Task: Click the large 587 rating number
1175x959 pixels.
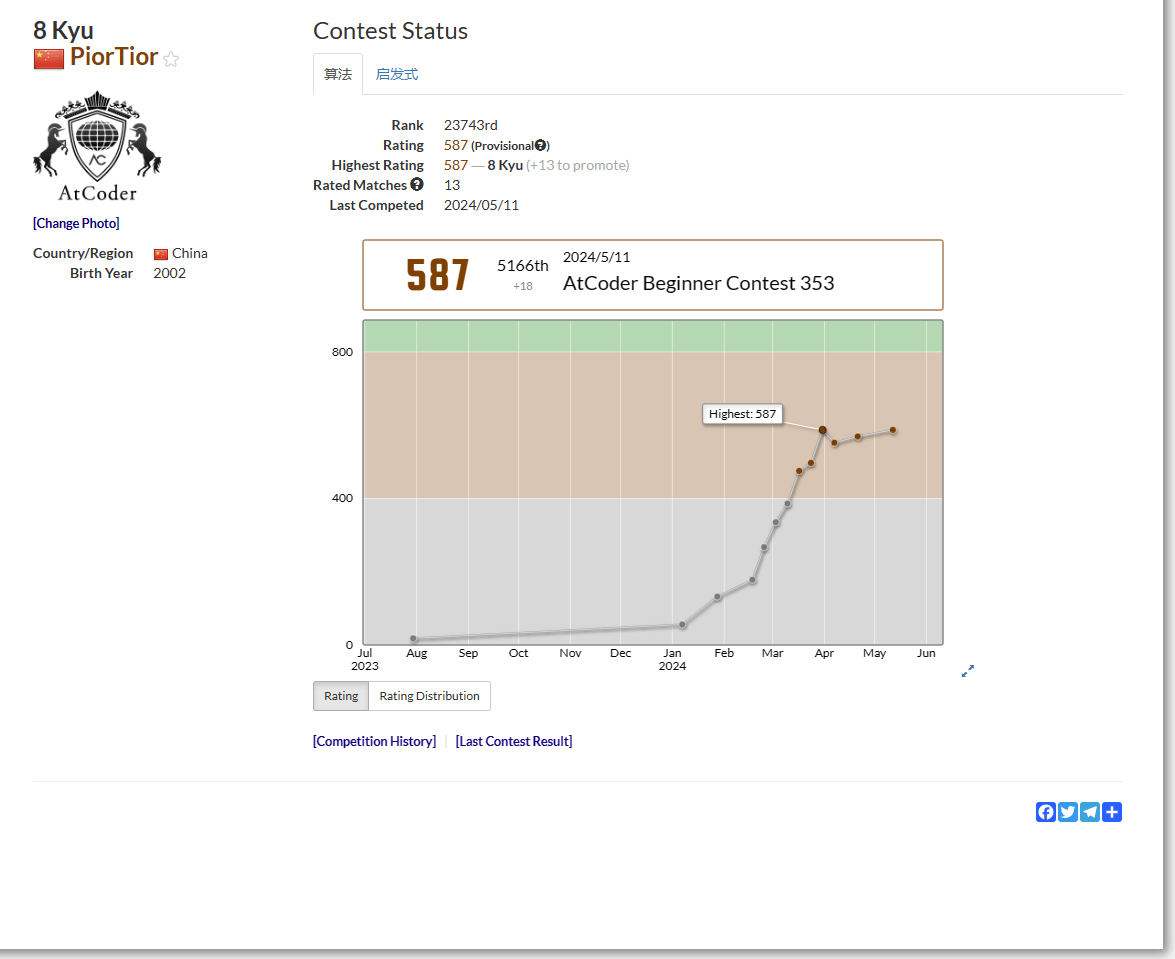Action: [x=438, y=275]
